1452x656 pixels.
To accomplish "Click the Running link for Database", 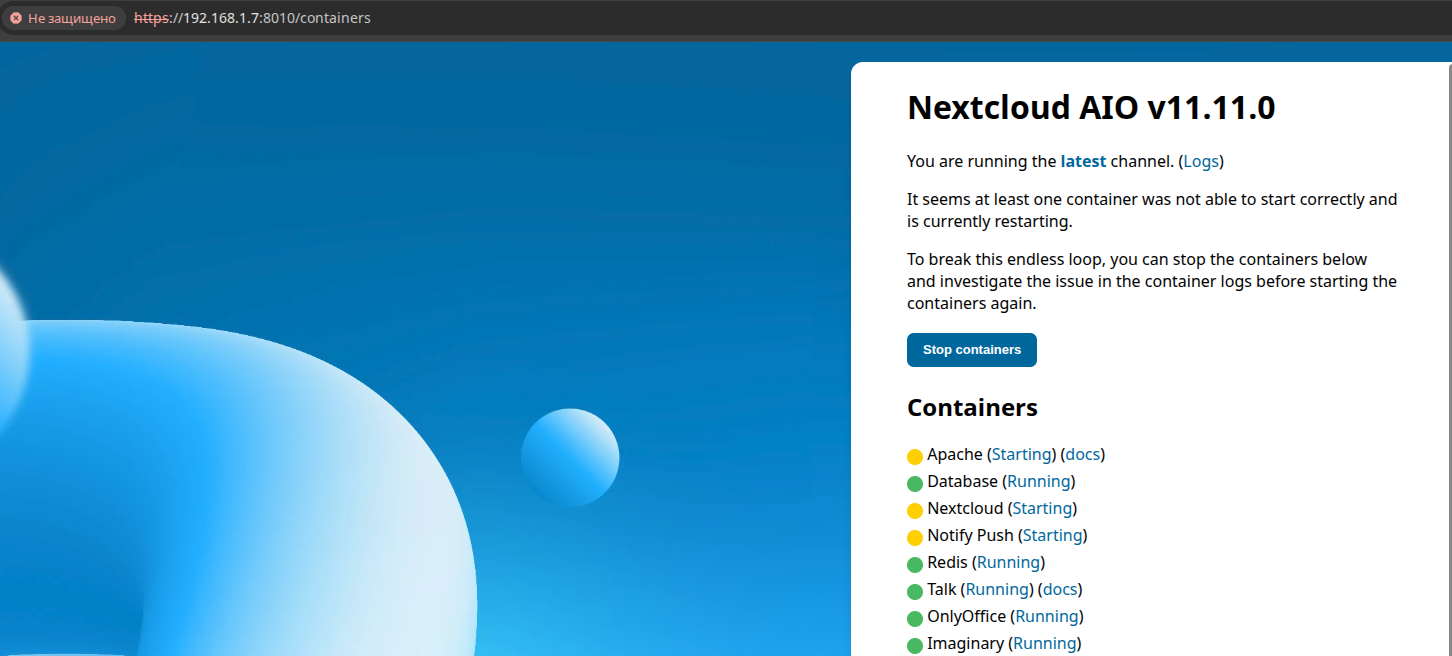I will [1037, 481].
